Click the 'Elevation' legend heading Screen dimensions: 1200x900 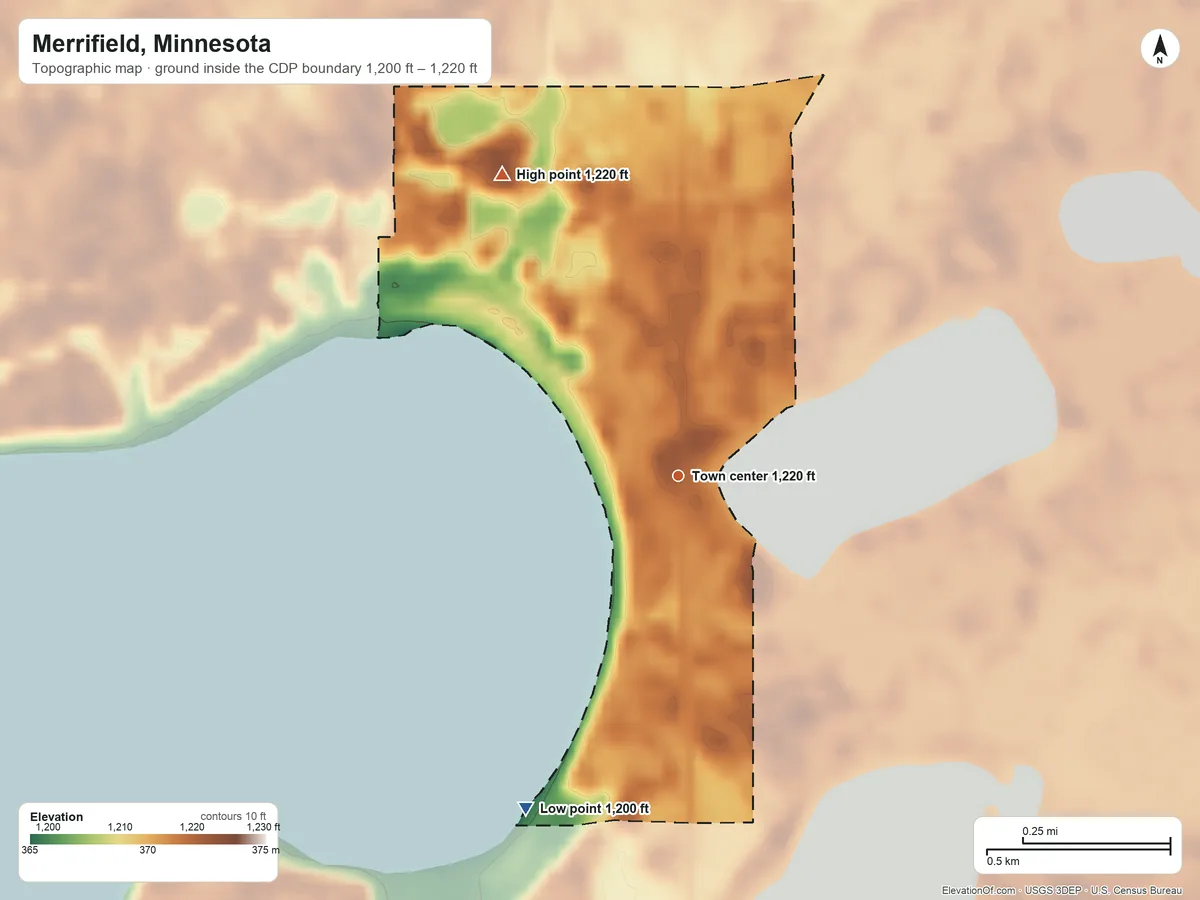(57, 817)
